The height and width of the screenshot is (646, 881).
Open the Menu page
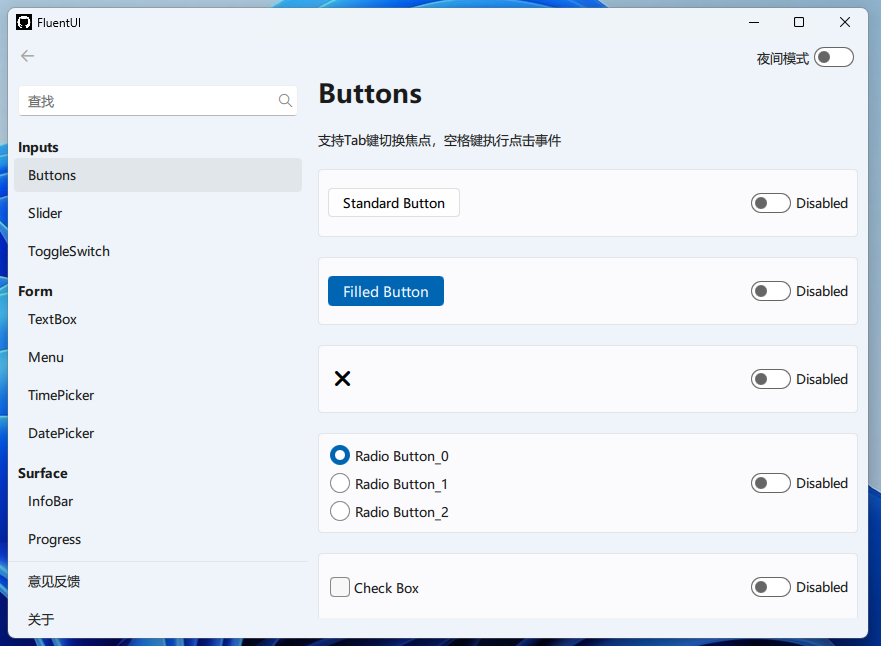click(x=158, y=358)
